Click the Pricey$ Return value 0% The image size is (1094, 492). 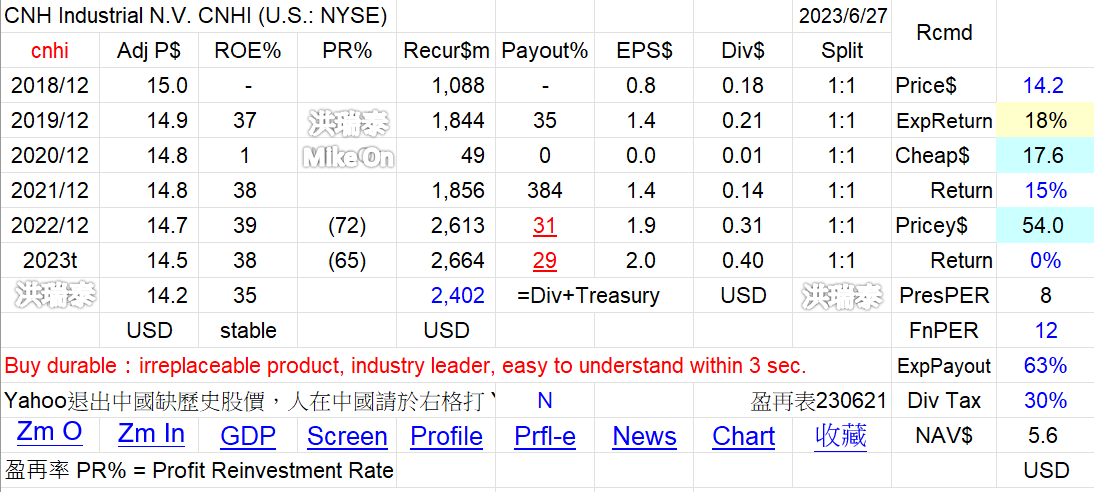click(1046, 260)
